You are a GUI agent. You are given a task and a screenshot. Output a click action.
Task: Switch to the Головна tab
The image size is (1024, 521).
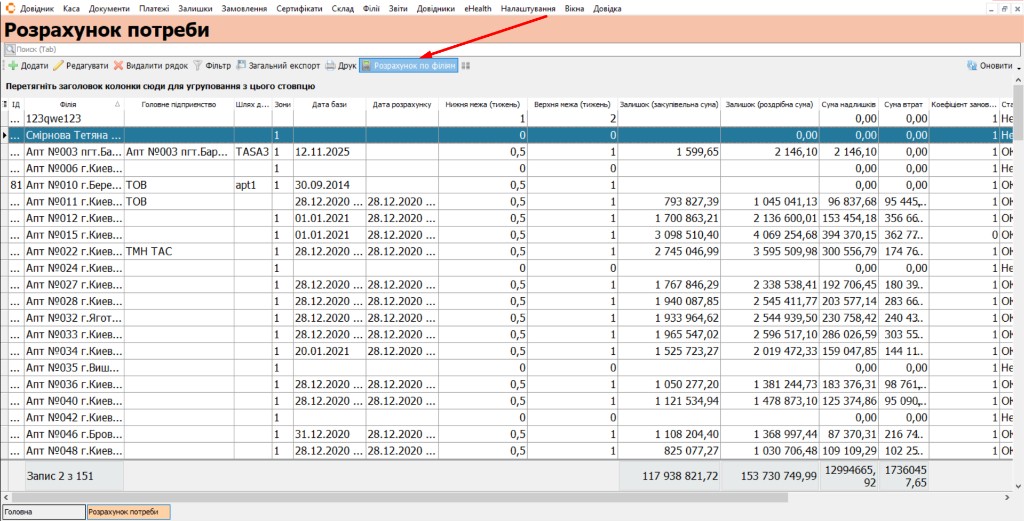click(x=44, y=513)
